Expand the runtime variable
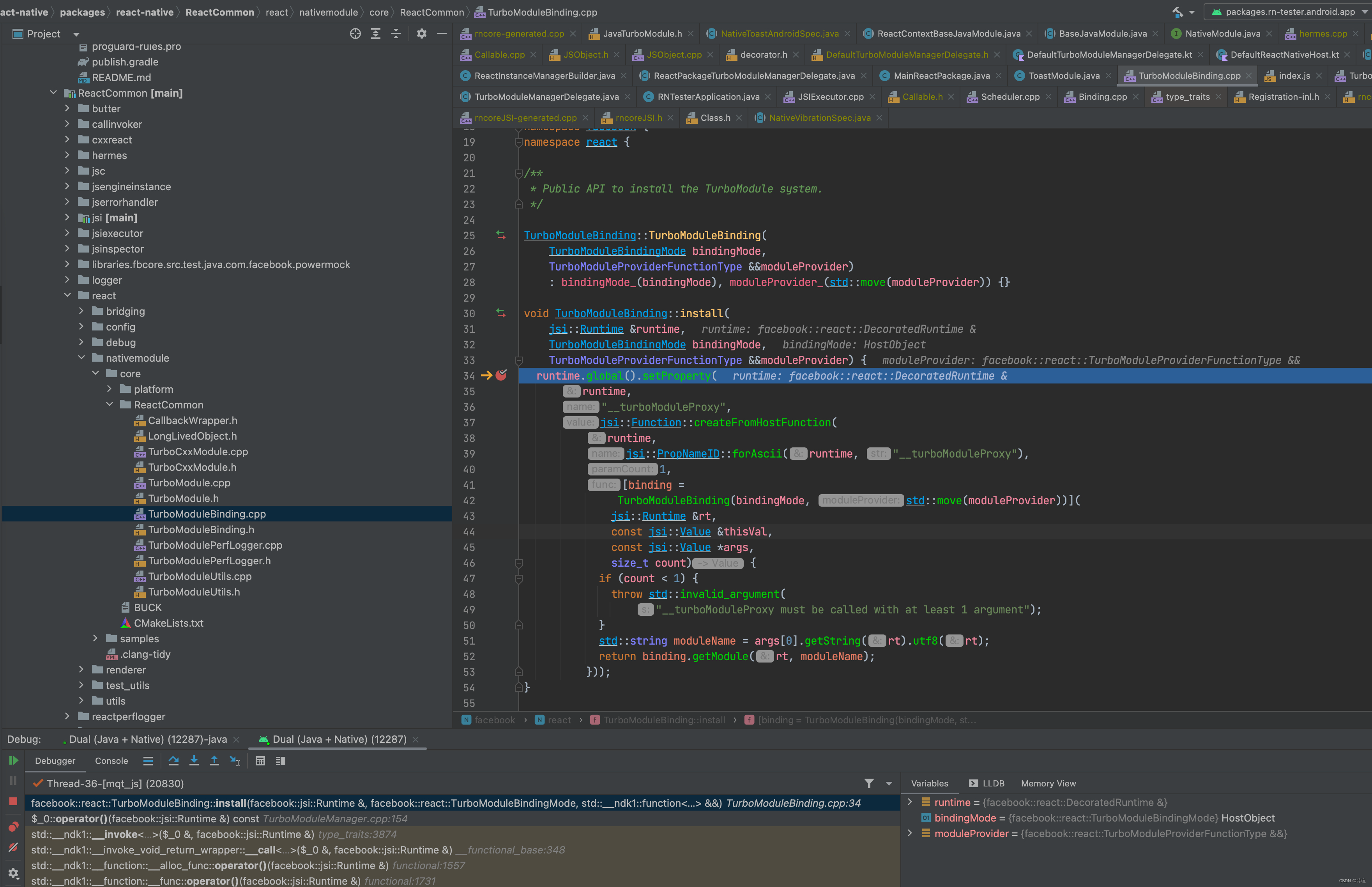1372x887 pixels. coord(909,802)
